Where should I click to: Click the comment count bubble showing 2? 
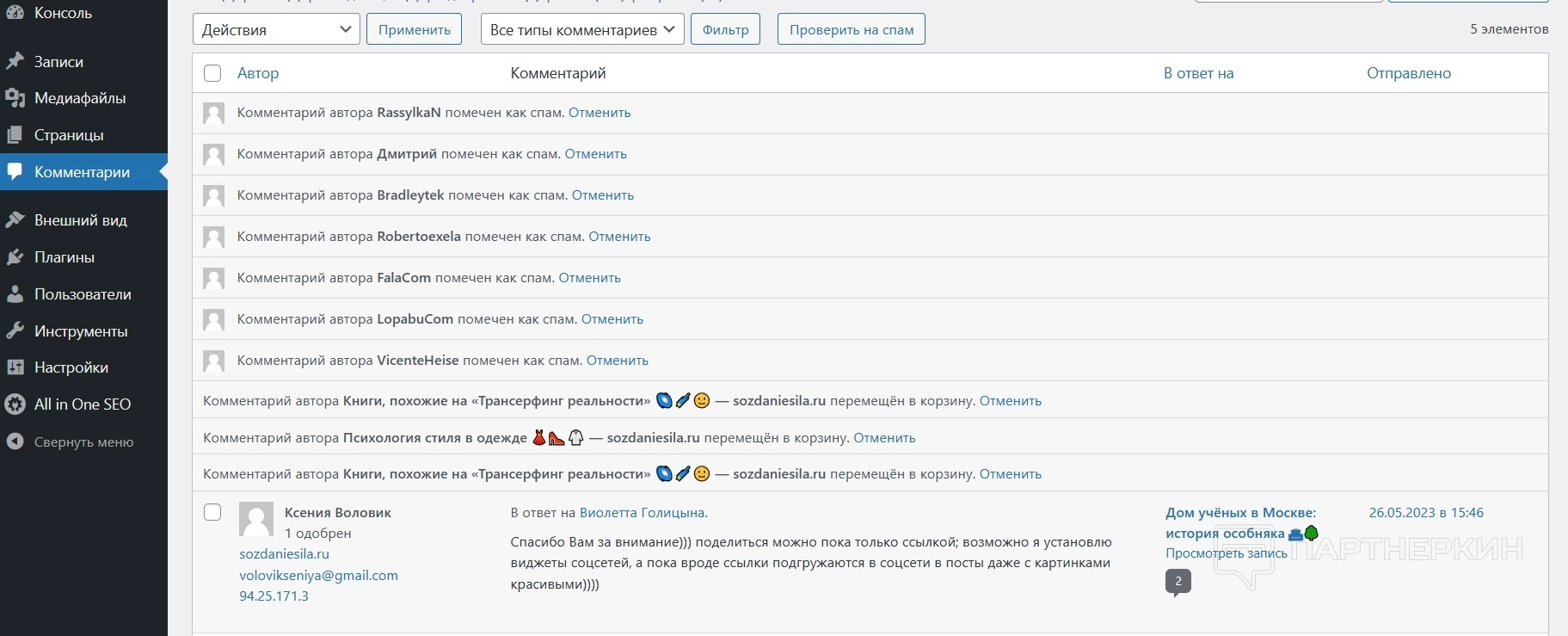1178,582
